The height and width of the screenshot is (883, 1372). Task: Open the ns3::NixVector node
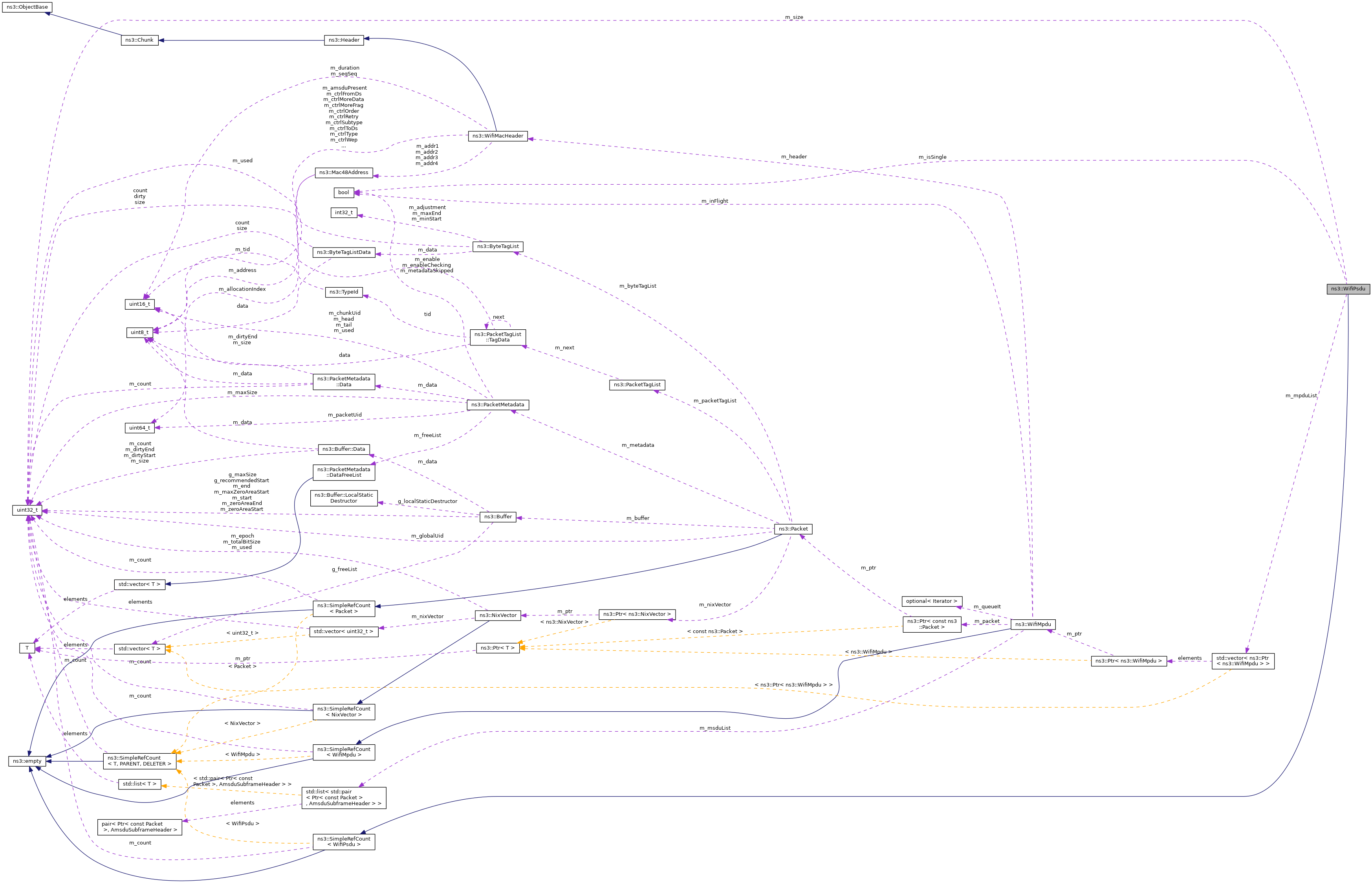497,616
